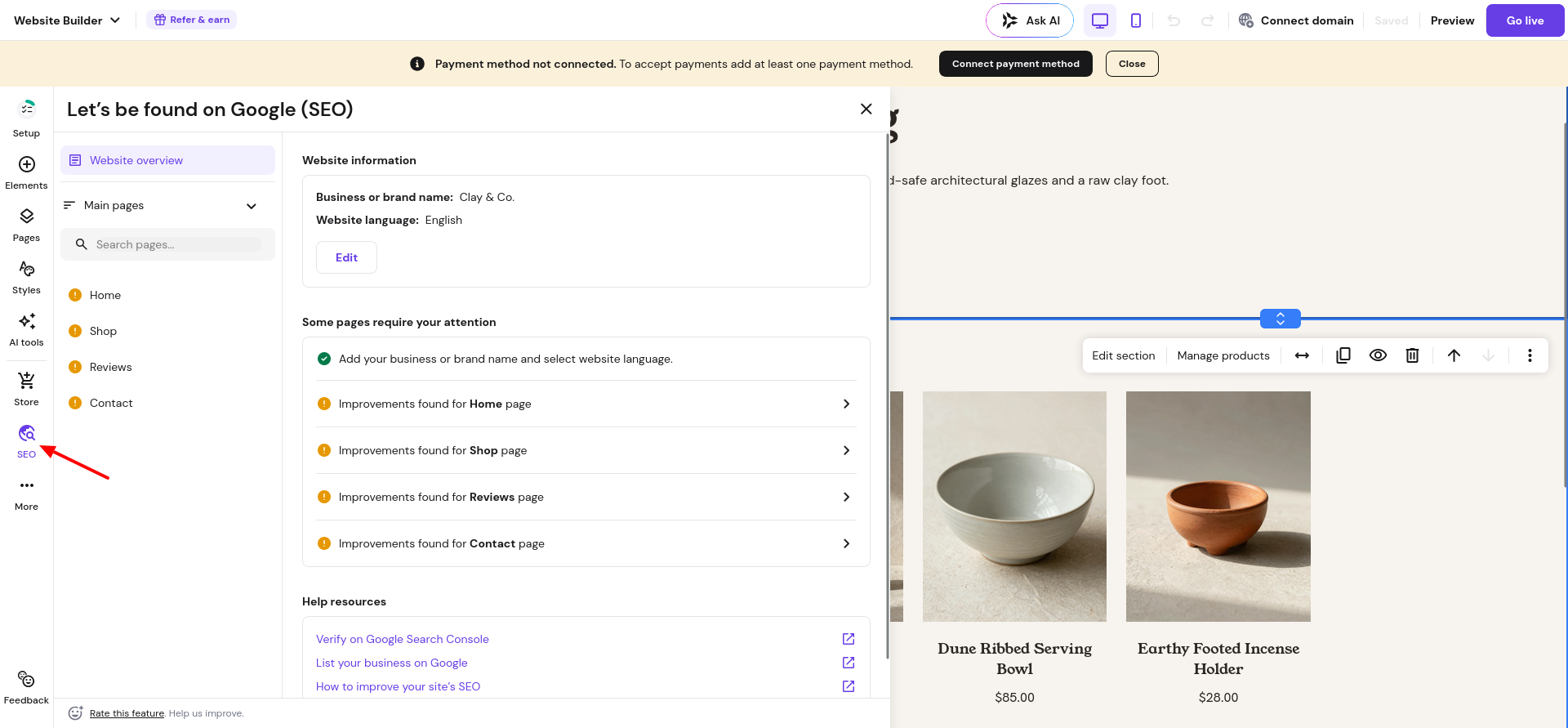Open the Store panel

click(x=26, y=389)
